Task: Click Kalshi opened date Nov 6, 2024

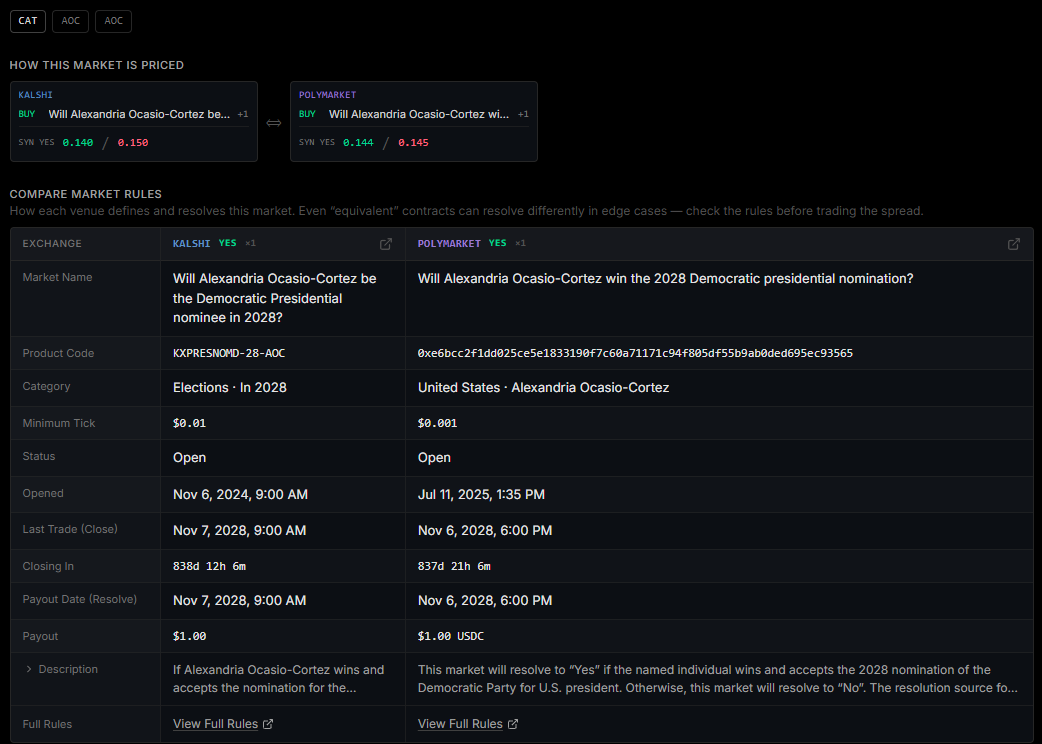Action: [x=240, y=494]
